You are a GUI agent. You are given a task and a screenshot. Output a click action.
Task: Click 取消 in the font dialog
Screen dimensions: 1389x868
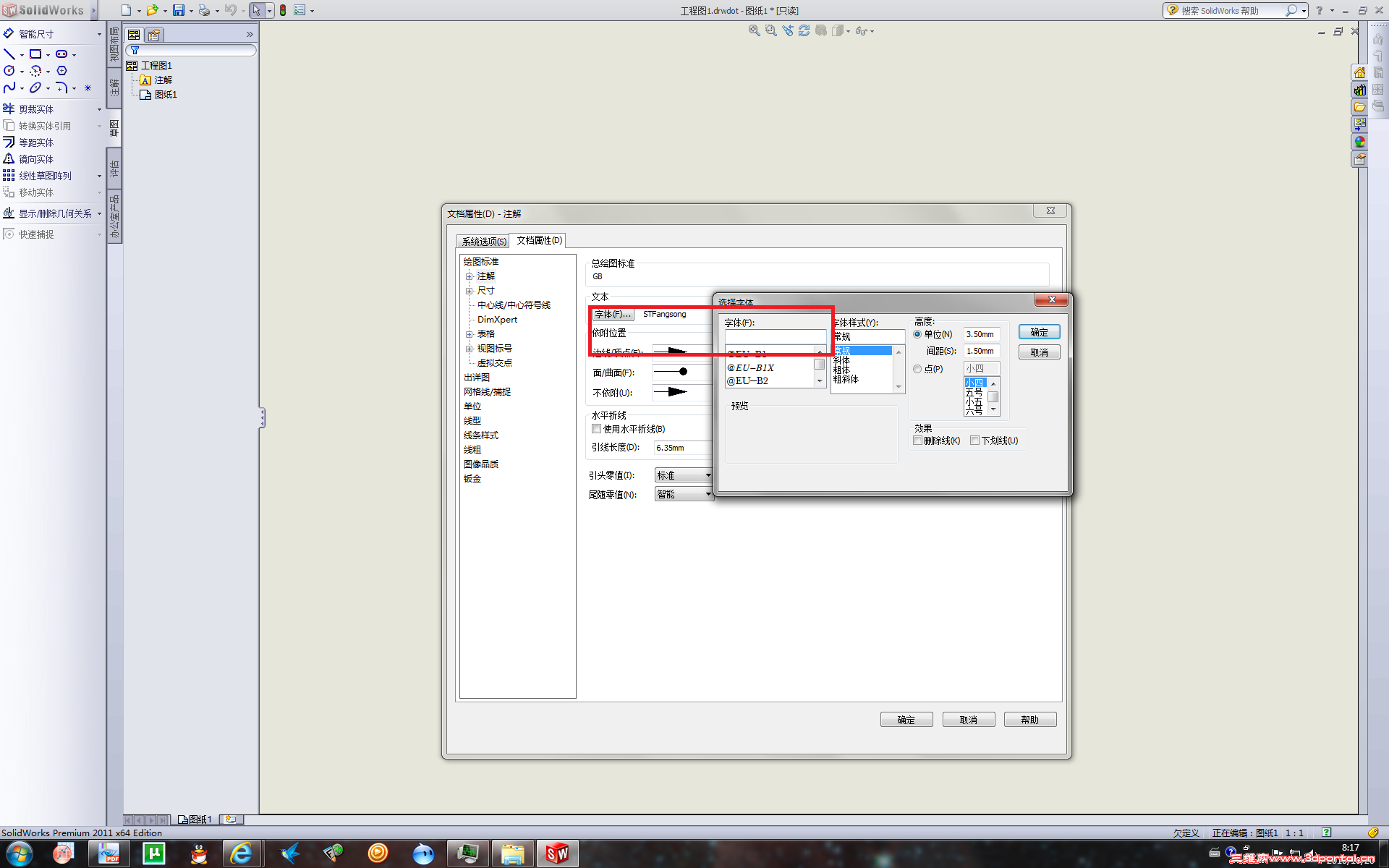click(1039, 352)
